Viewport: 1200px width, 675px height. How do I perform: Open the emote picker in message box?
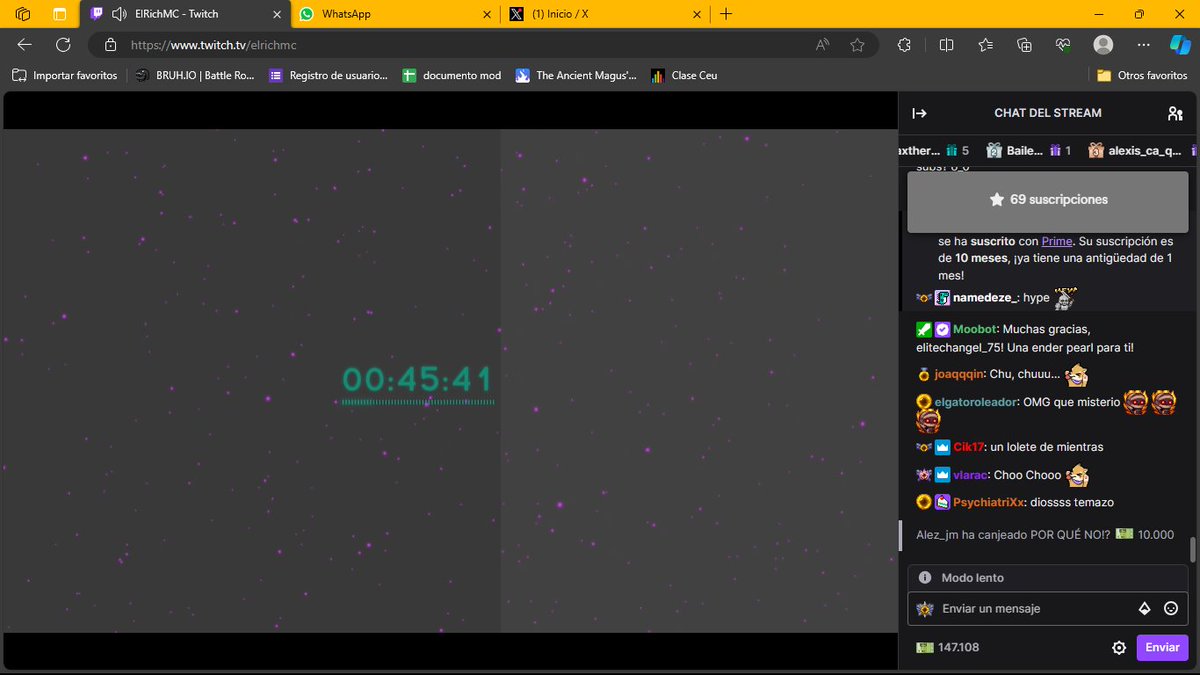(x=1171, y=608)
